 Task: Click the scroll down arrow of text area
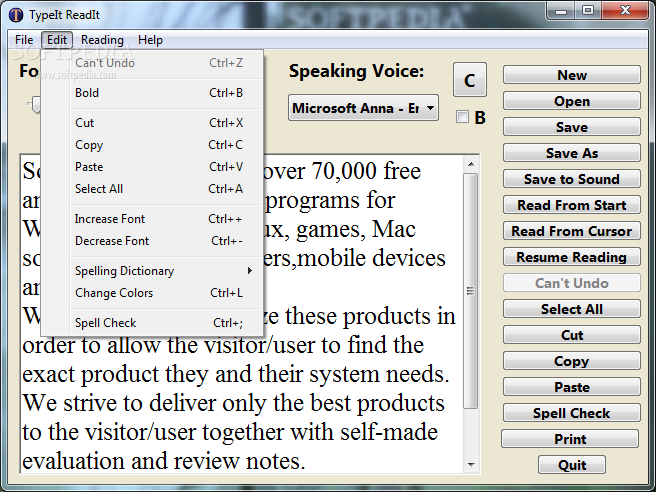point(471,464)
